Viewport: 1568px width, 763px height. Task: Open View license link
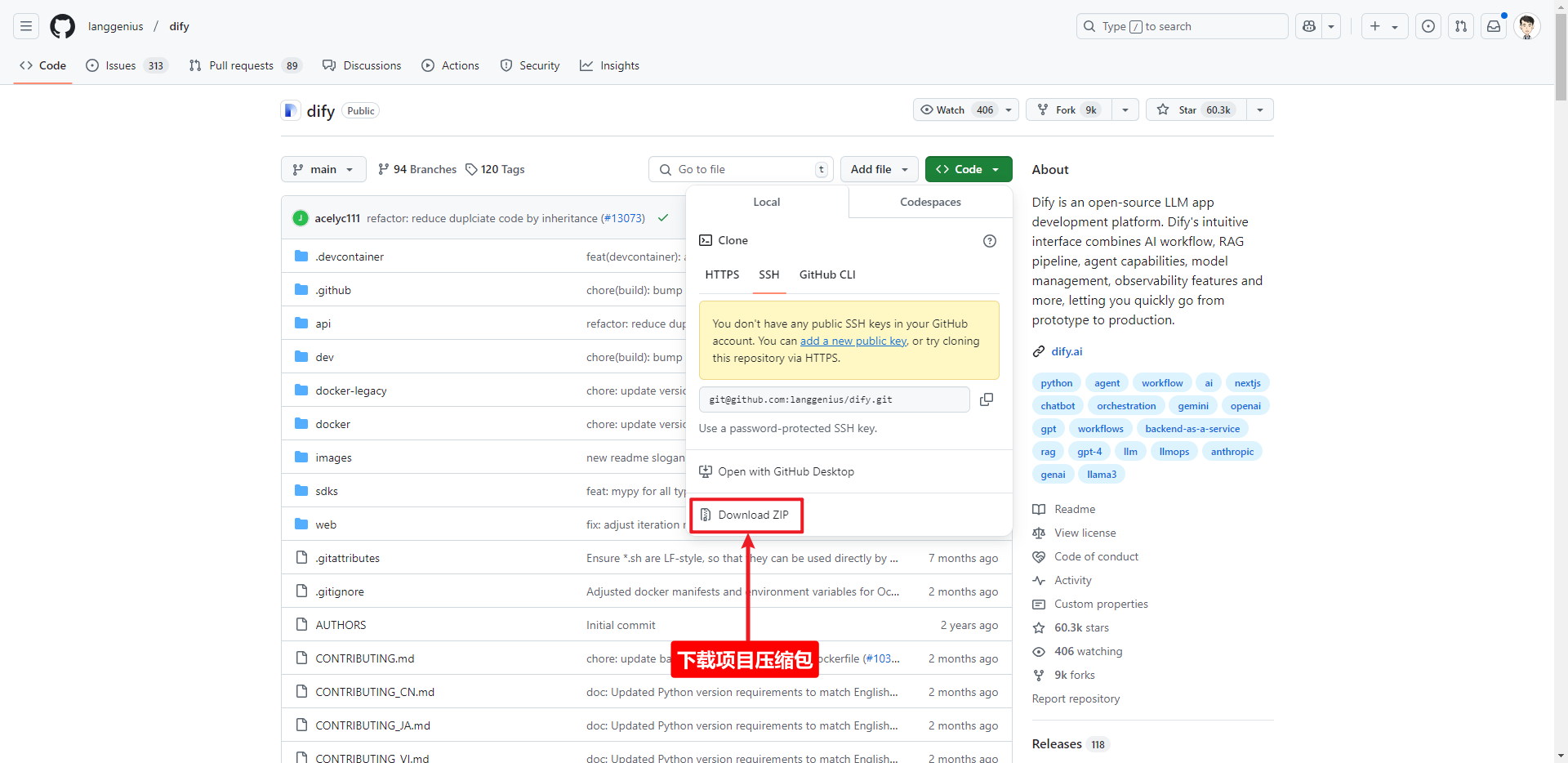tap(1085, 533)
